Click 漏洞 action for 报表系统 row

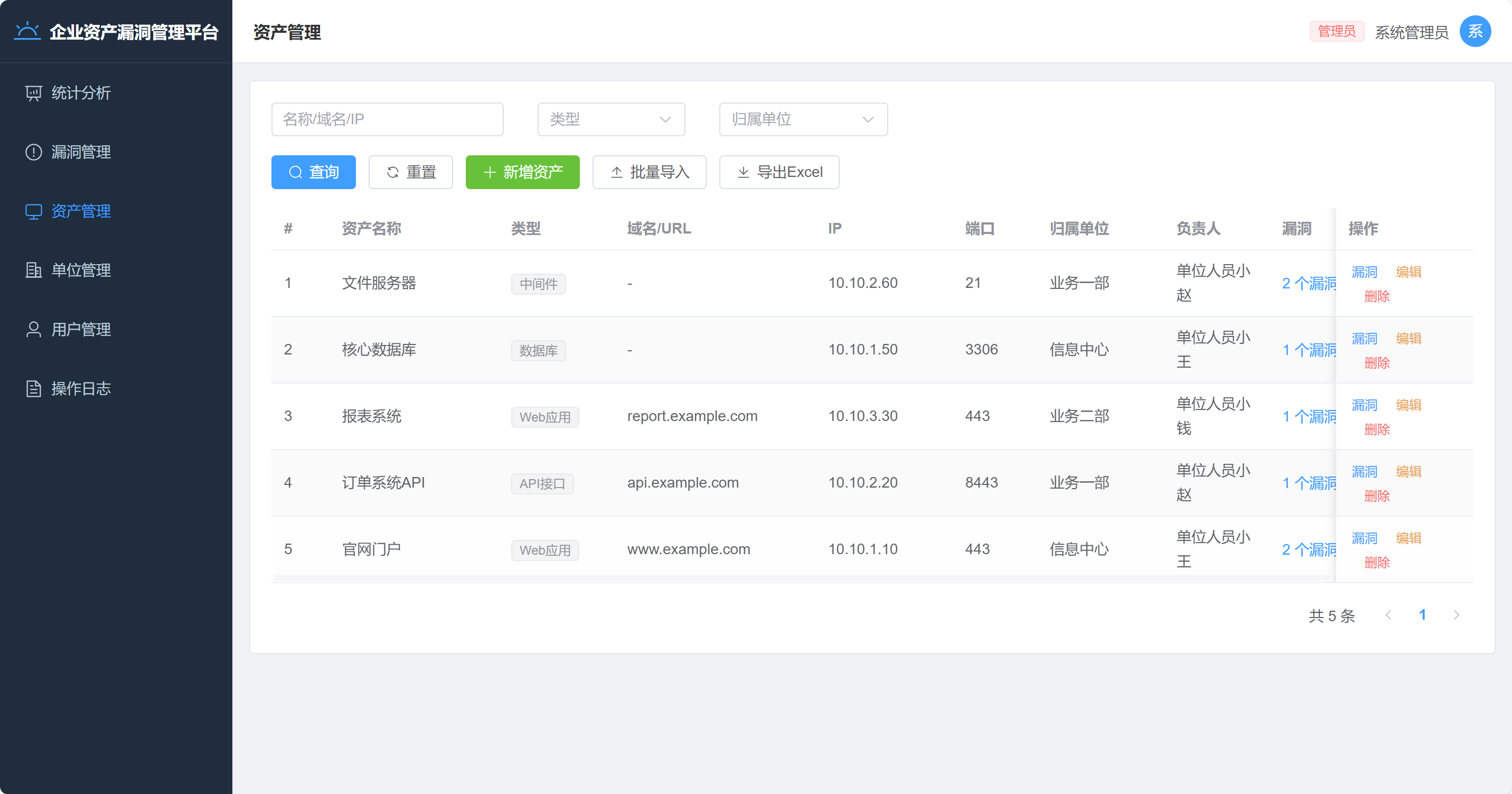click(x=1365, y=405)
